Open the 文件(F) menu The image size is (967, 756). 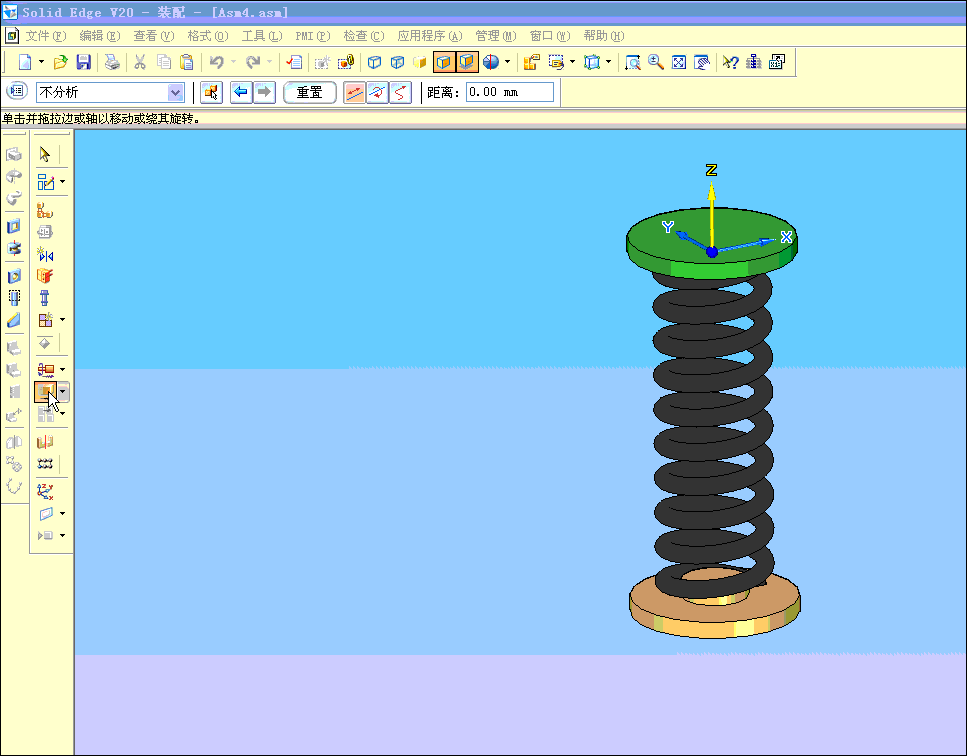pyautogui.click(x=46, y=36)
